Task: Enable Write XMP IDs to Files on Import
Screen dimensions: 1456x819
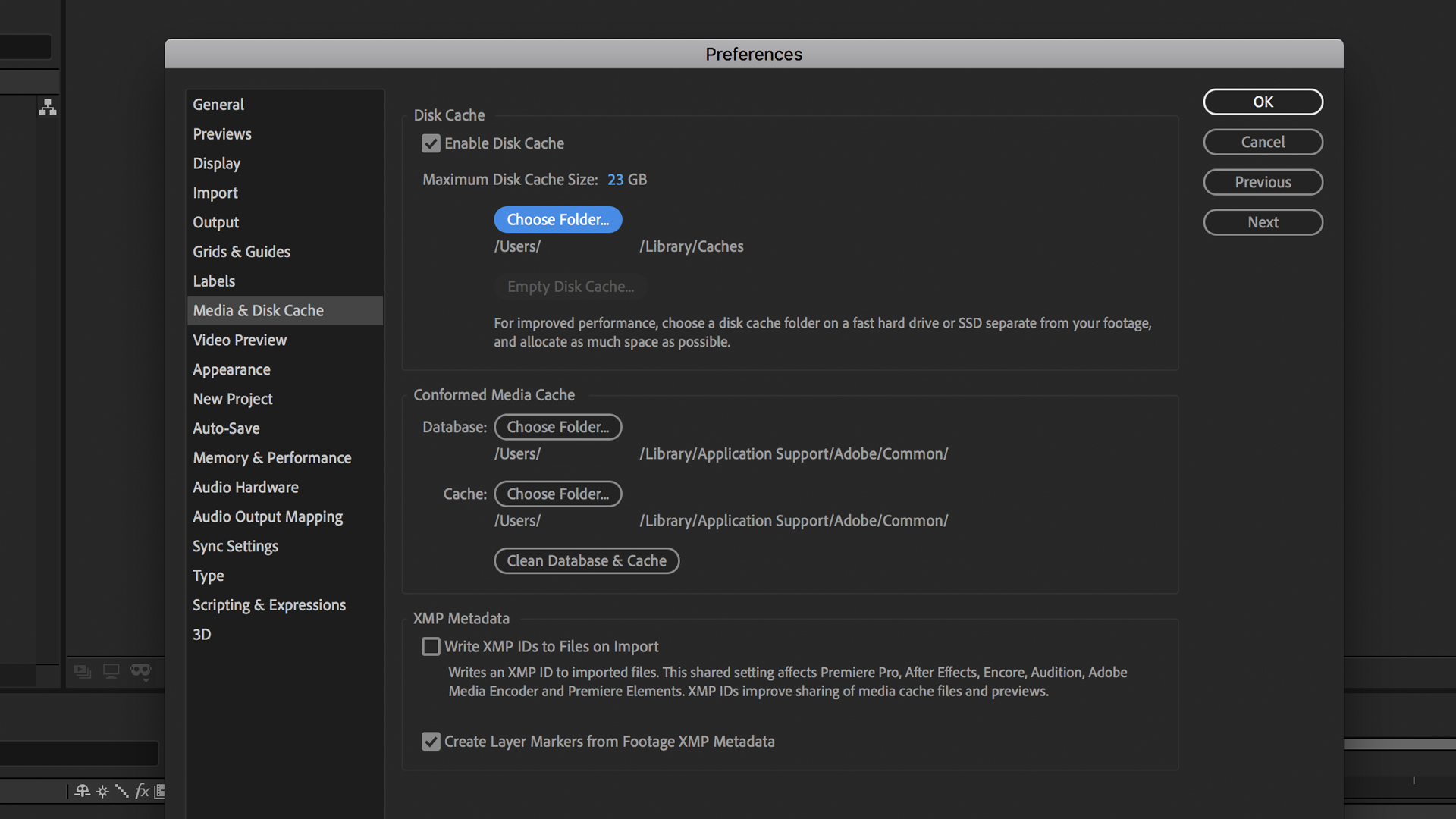Action: [430, 645]
